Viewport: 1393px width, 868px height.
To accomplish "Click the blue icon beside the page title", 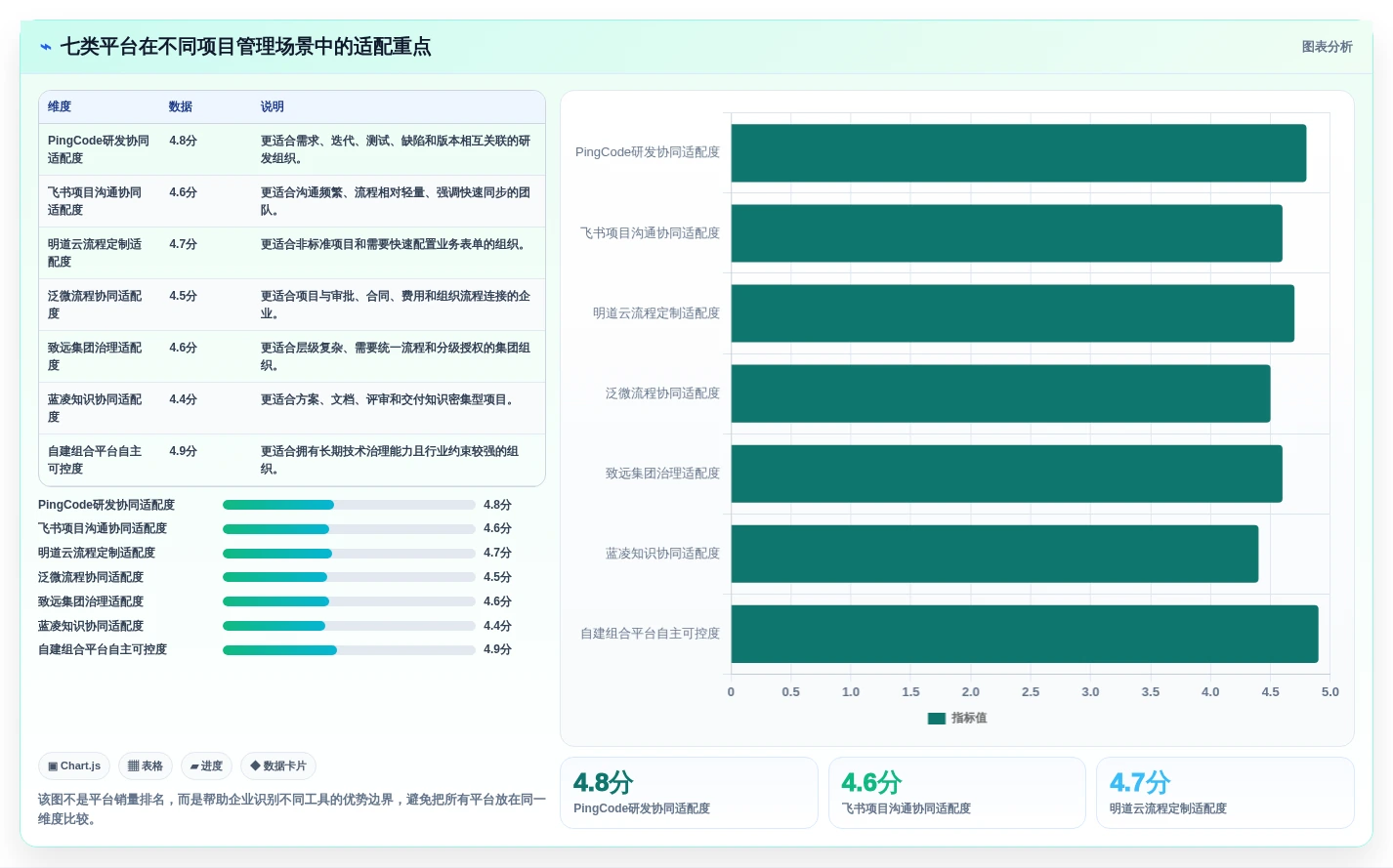I will click(x=45, y=47).
